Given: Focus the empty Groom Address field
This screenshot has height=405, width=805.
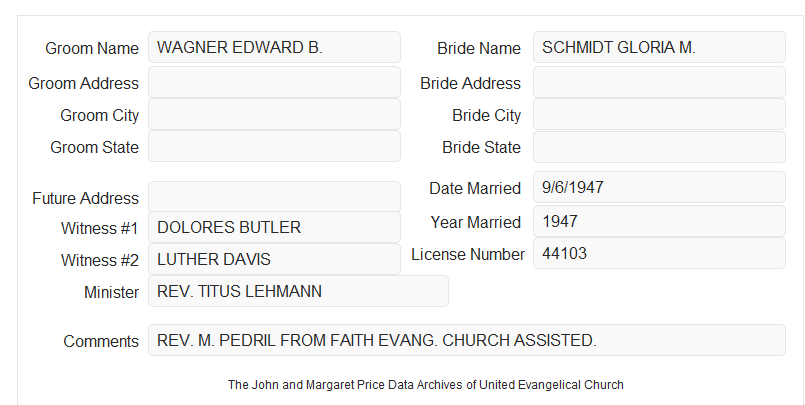Looking at the screenshot, I should tap(274, 82).
